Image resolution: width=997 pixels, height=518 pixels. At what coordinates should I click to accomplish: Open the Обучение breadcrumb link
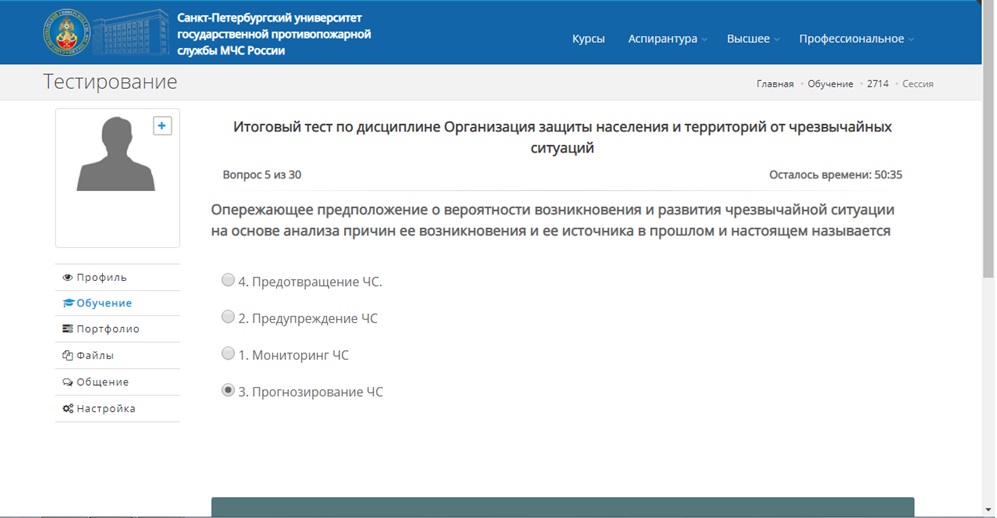830,84
